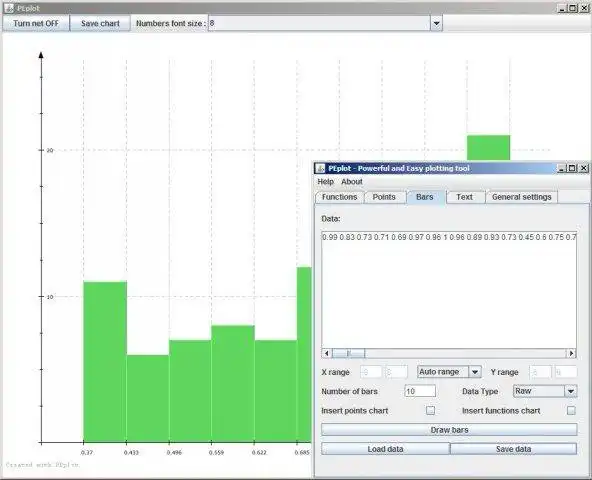Open the About menu
Viewport: 592px width, 480px height.
(x=352, y=182)
